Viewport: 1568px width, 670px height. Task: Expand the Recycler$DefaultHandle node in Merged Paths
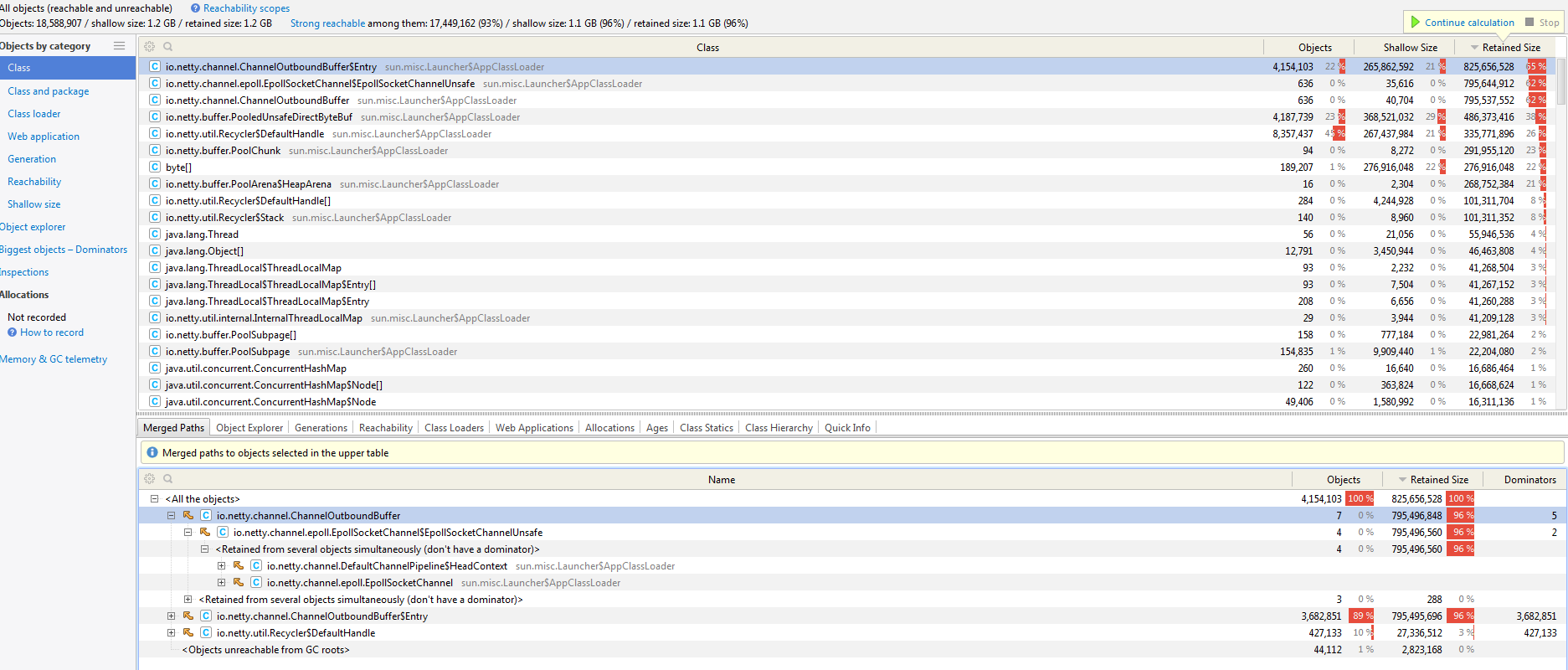tap(172, 633)
